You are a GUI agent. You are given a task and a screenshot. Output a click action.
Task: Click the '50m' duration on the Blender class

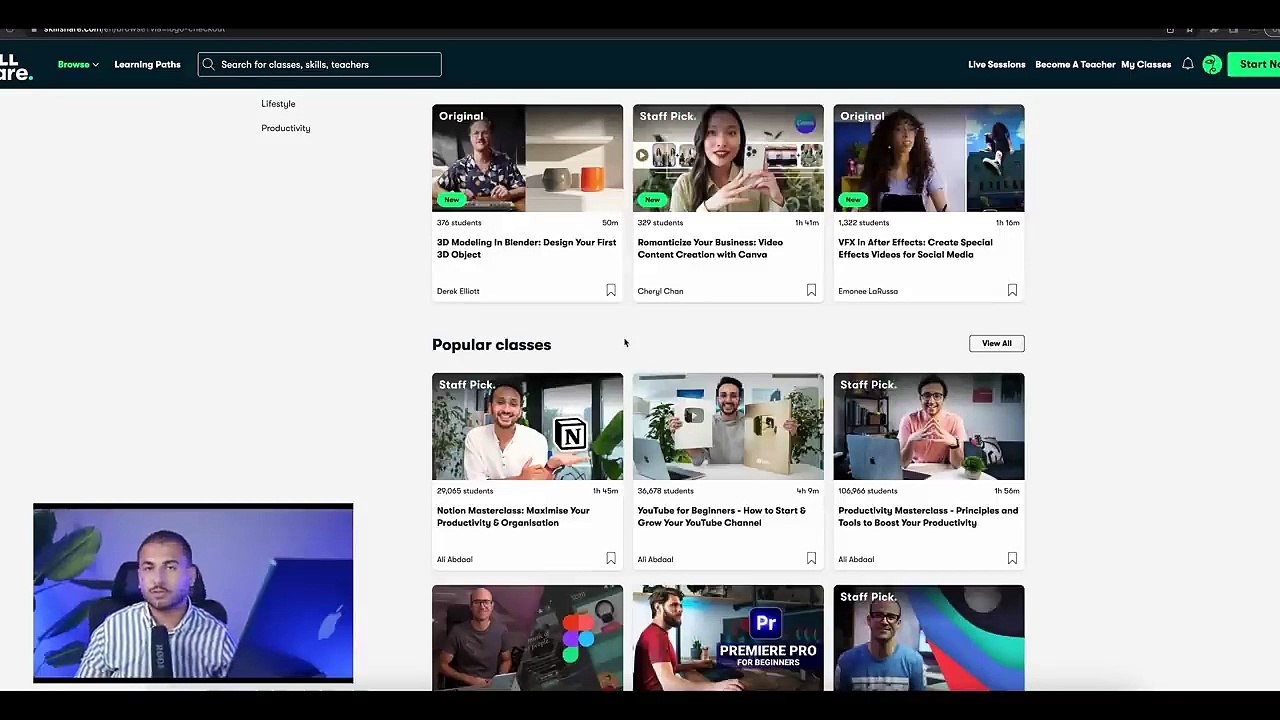tap(610, 223)
